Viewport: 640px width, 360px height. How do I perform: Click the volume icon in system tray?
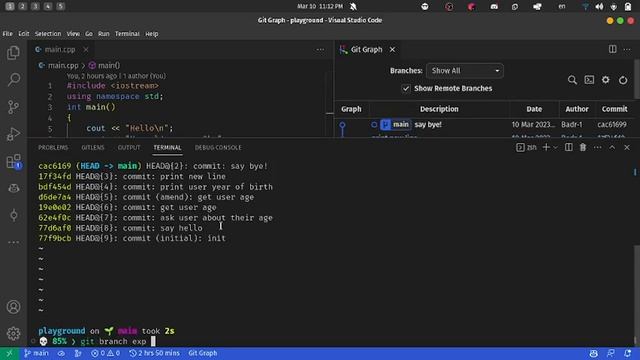click(x=599, y=7)
